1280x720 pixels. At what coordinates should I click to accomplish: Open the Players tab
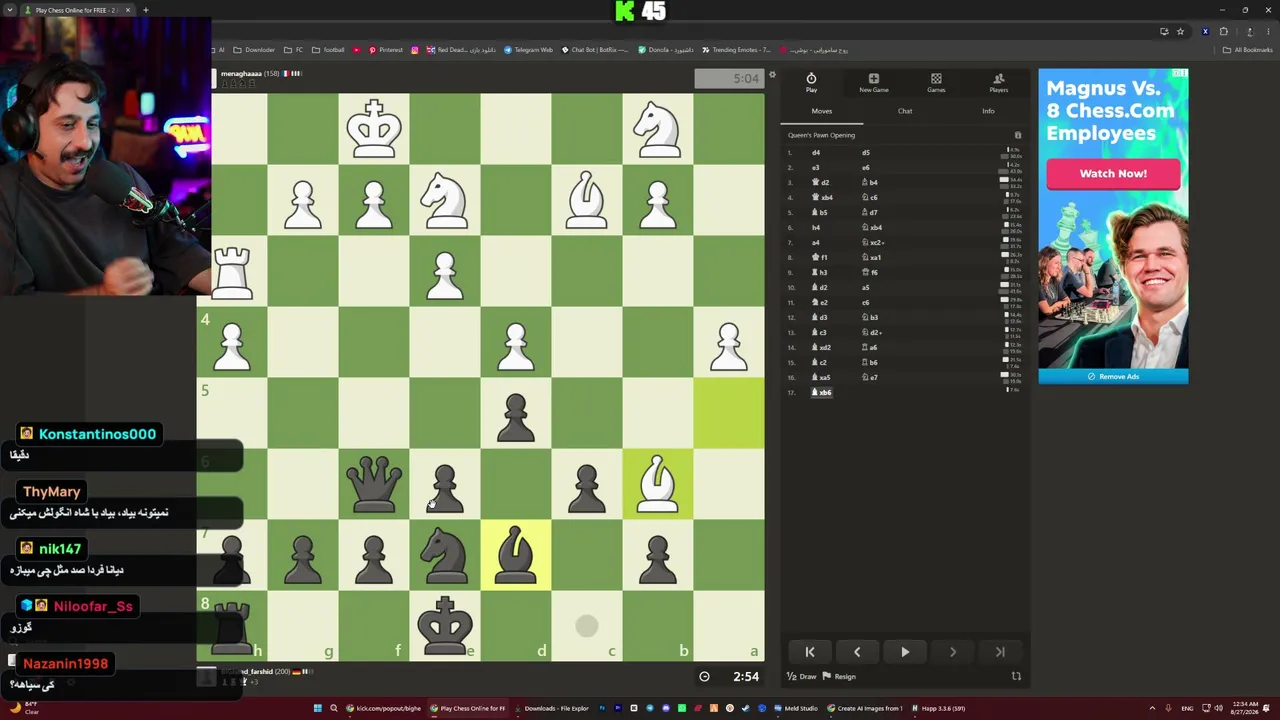pyautogui.click(x=998, y=83)
